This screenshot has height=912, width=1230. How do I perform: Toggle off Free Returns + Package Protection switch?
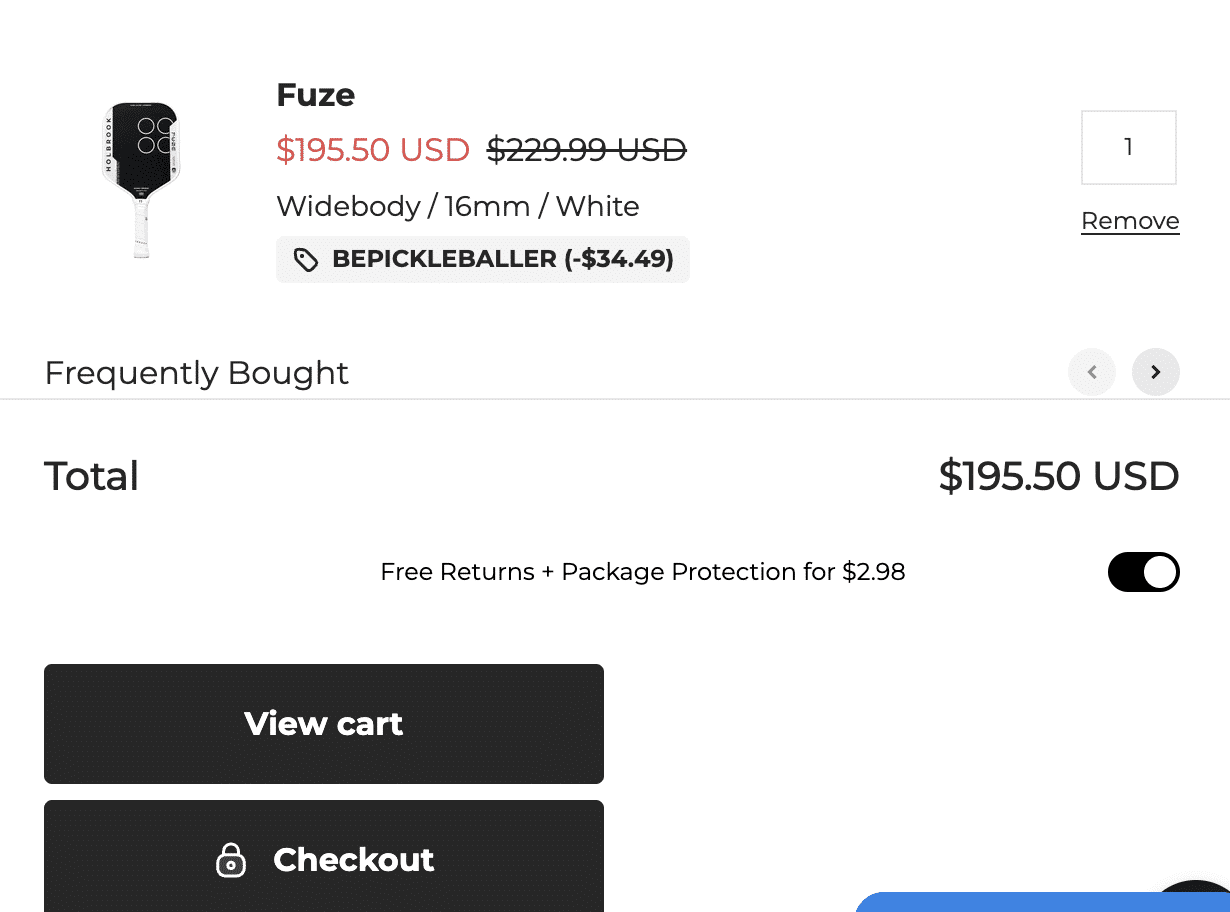[x=1144, y=572]
